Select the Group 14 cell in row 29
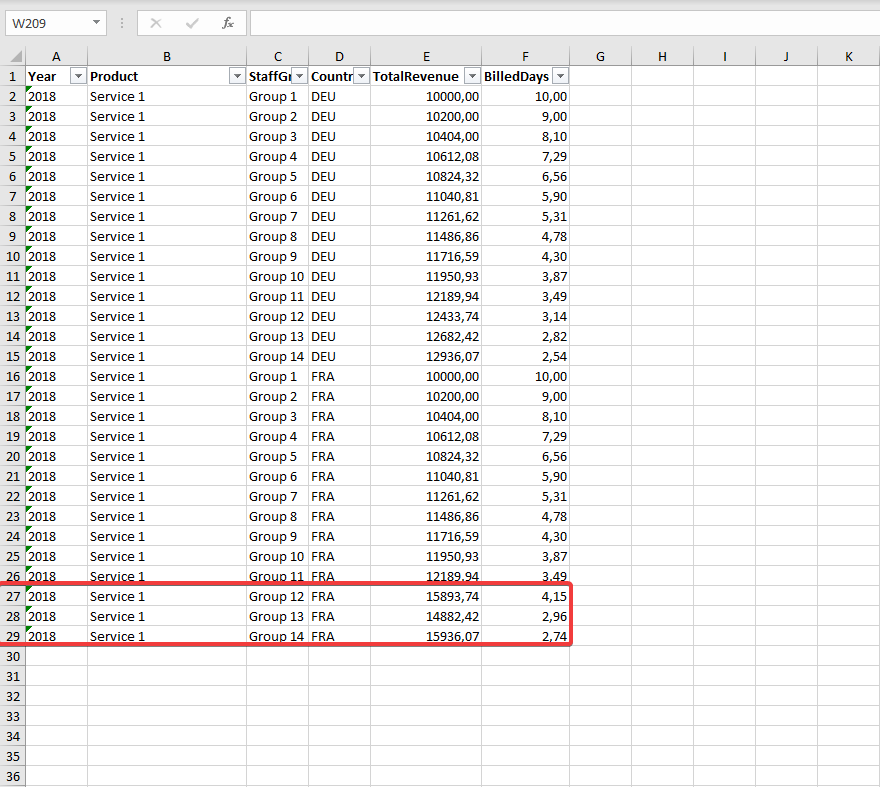This screenshot has width=880, height=787. point(277,636)
